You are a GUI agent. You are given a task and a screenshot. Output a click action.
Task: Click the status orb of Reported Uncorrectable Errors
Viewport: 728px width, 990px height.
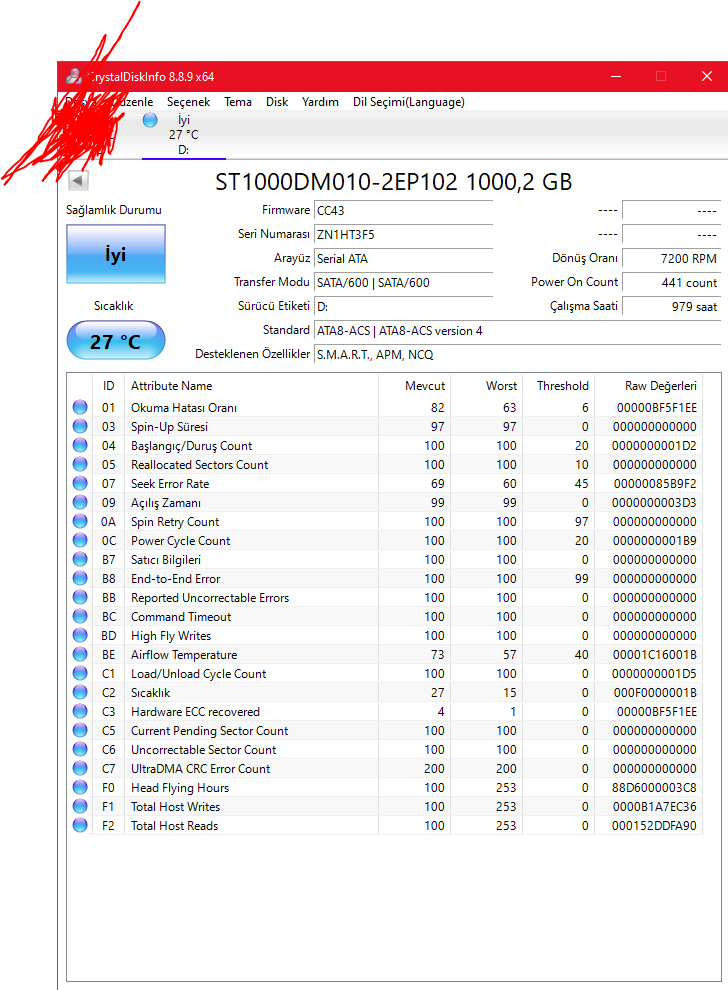(80, 597)
